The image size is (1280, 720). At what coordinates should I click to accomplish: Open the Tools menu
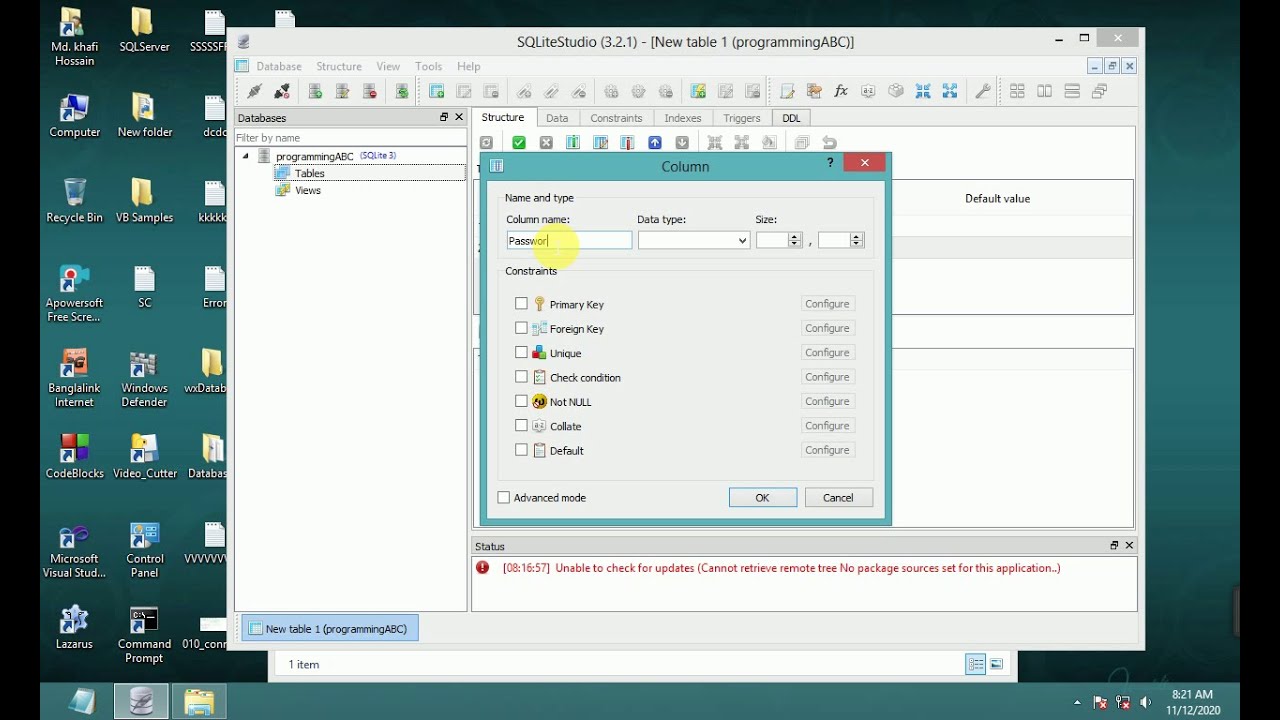pos(428,66)
